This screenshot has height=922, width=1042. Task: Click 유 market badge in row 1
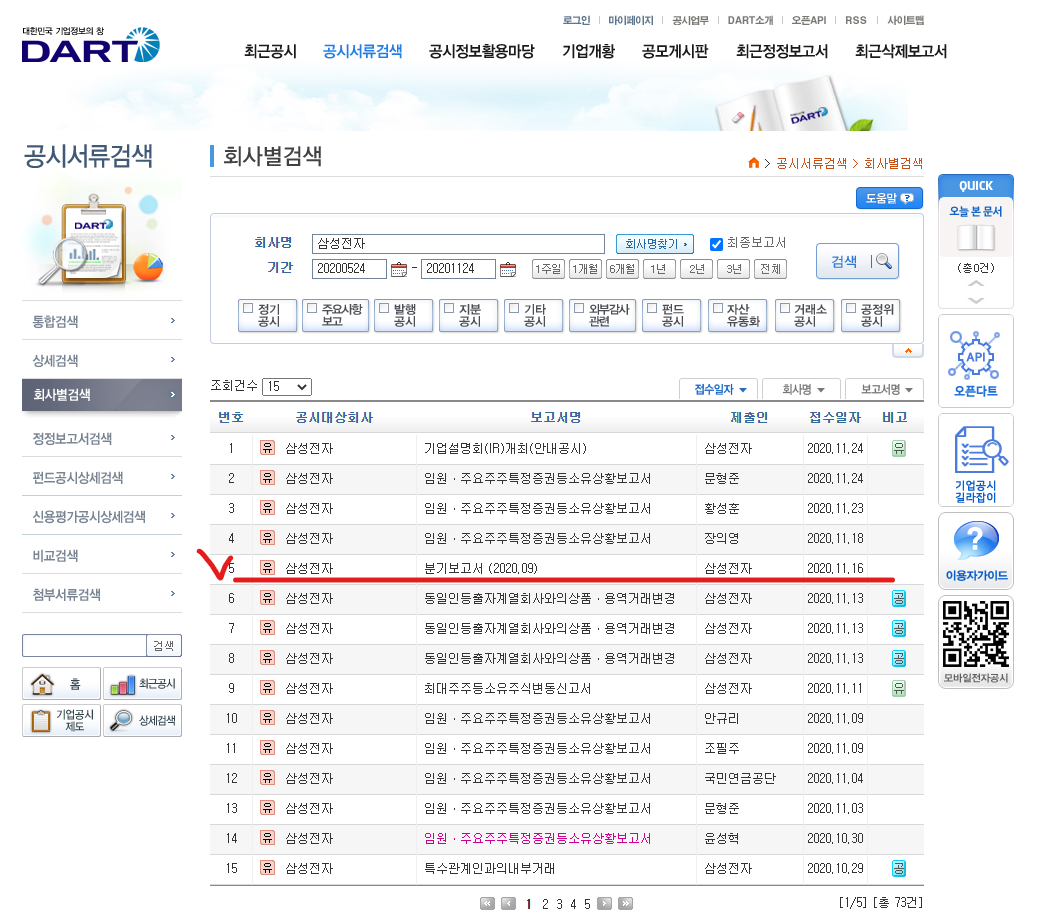(x=267, y=447)
